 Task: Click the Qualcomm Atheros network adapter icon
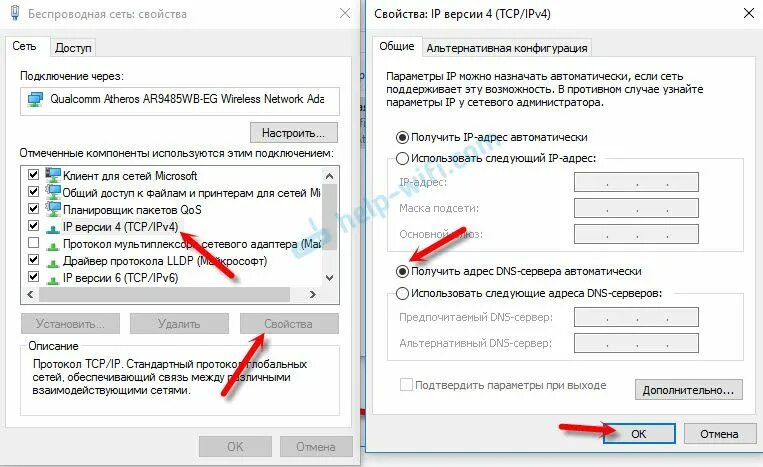(35, 99)
